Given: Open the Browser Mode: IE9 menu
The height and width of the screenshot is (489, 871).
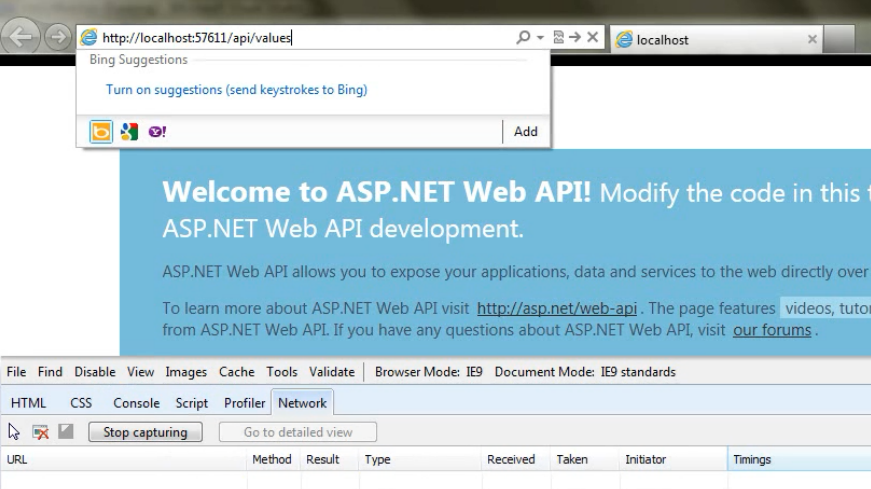Looking at the screenshot, I should click(x=429, y=372).
